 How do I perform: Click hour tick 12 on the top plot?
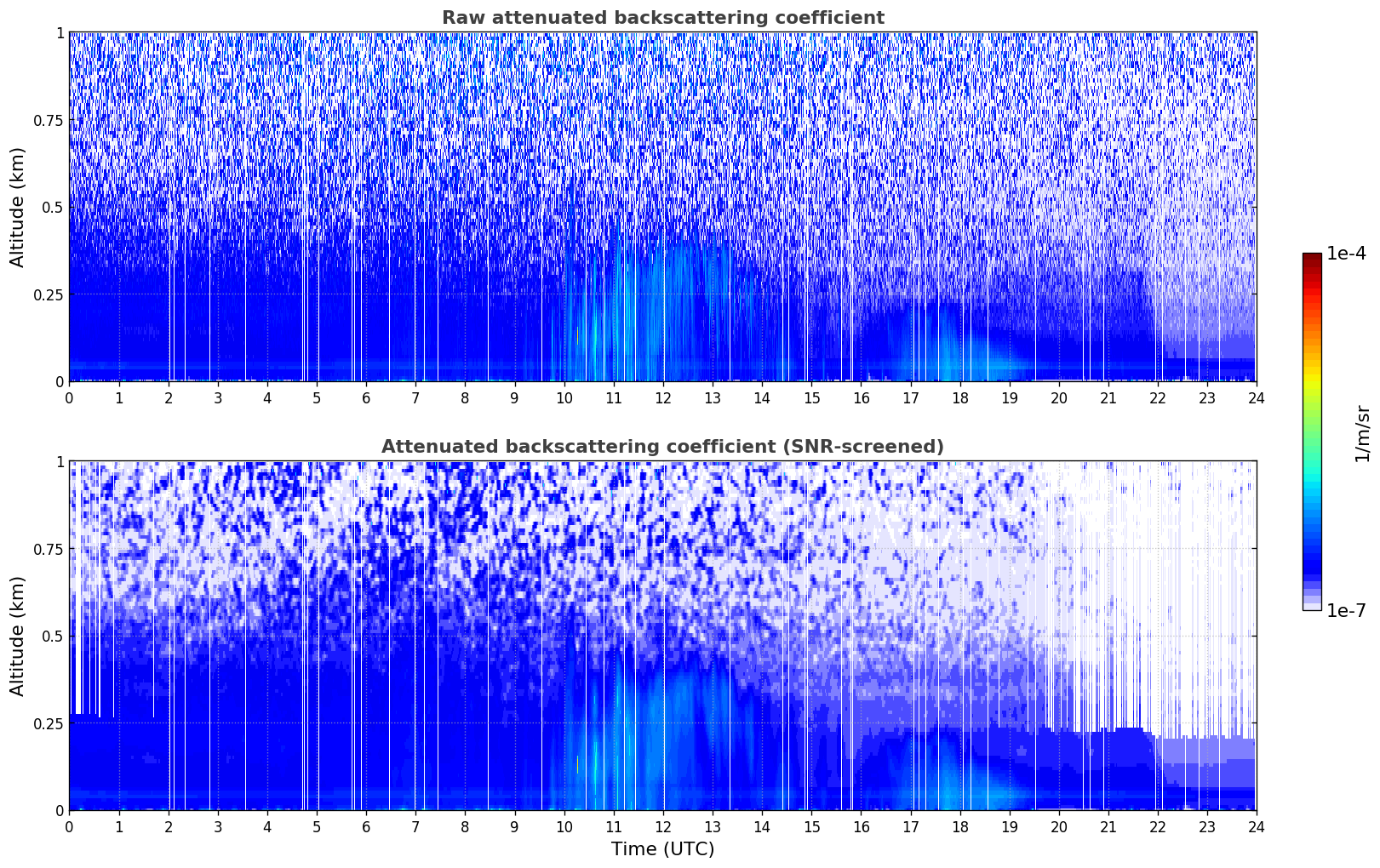663,397
